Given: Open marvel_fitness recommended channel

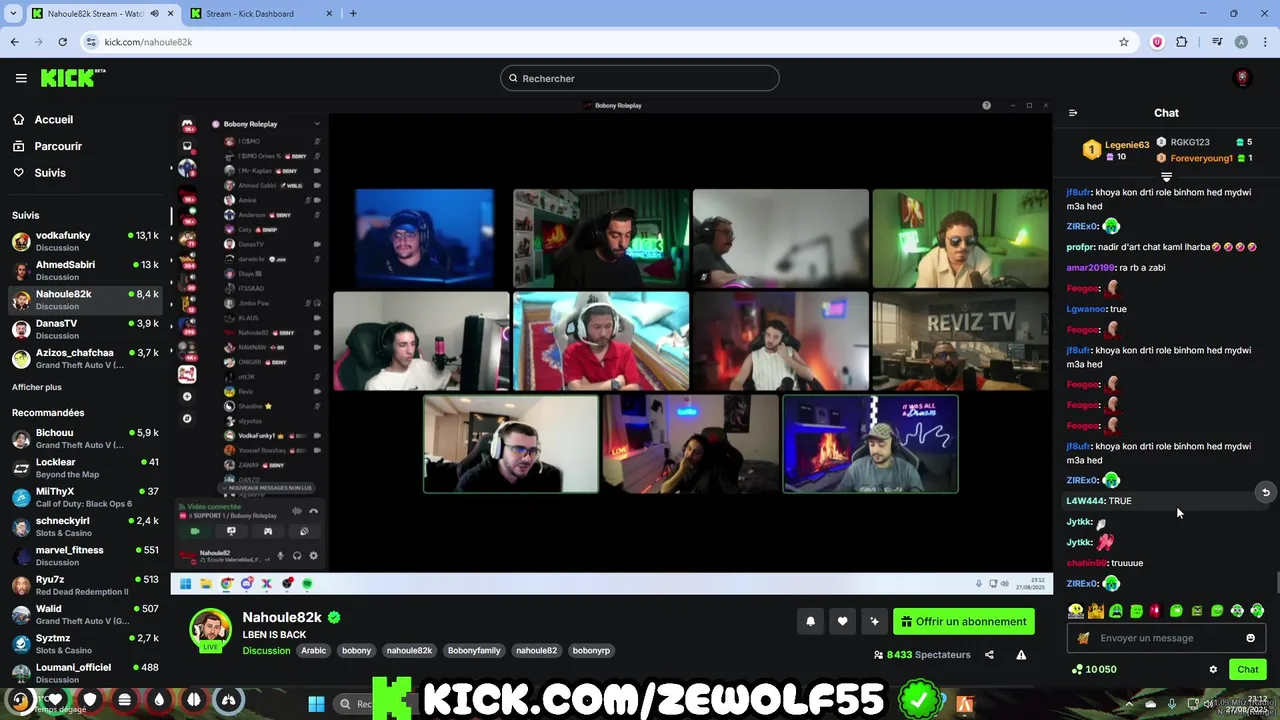Looking at the screenshot, I should click(86, 555).
